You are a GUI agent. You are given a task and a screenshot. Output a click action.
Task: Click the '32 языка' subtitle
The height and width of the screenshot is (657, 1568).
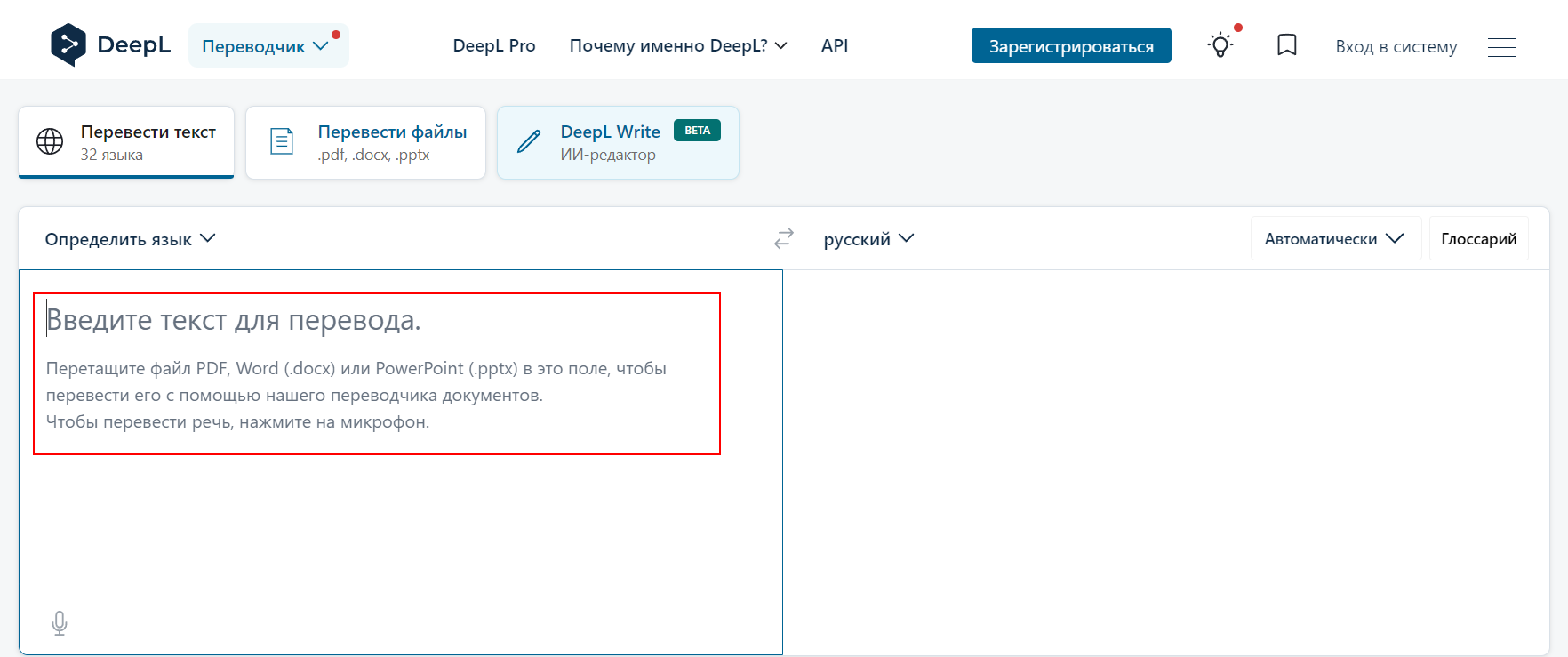[112, 155]
